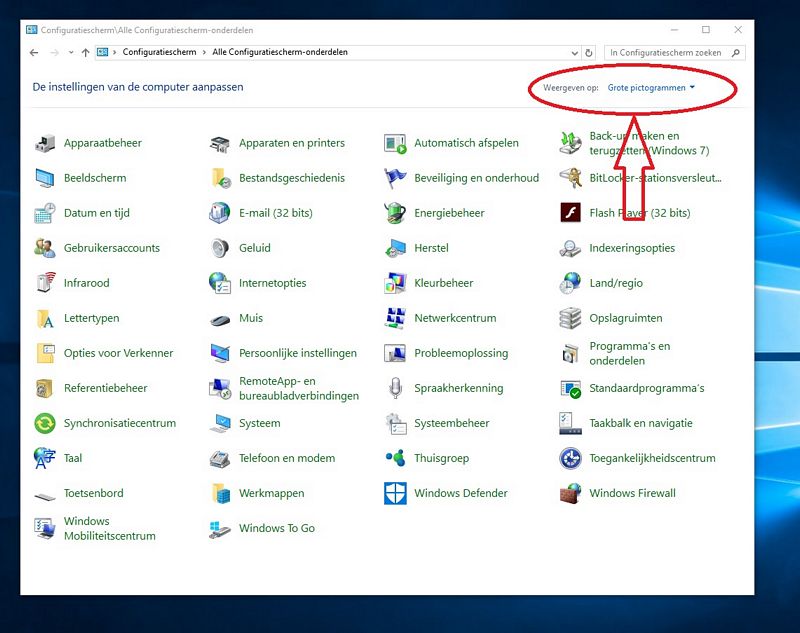The height and width of the screenshot is (633, 800).
Task: Click the Netwerkcentrum icon
Action: pyautogui.click(x=395, y=318)
